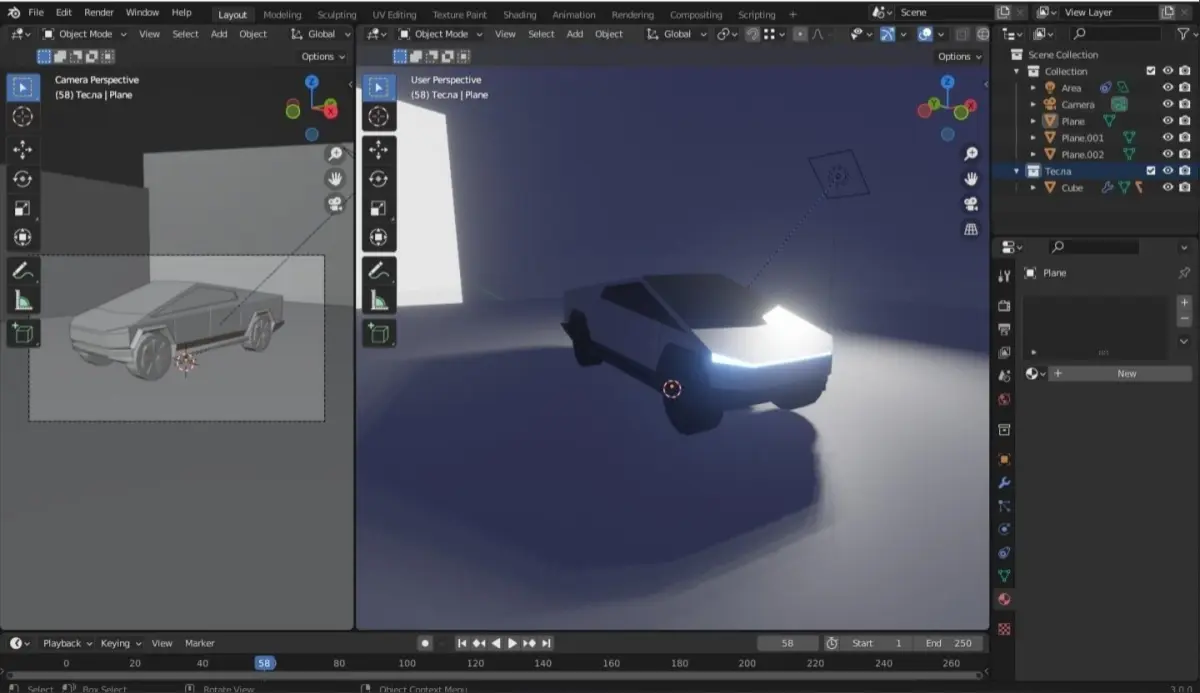Disable Plane in renders camera icon
1200x693 pixels.
[x=1185, y=121]
